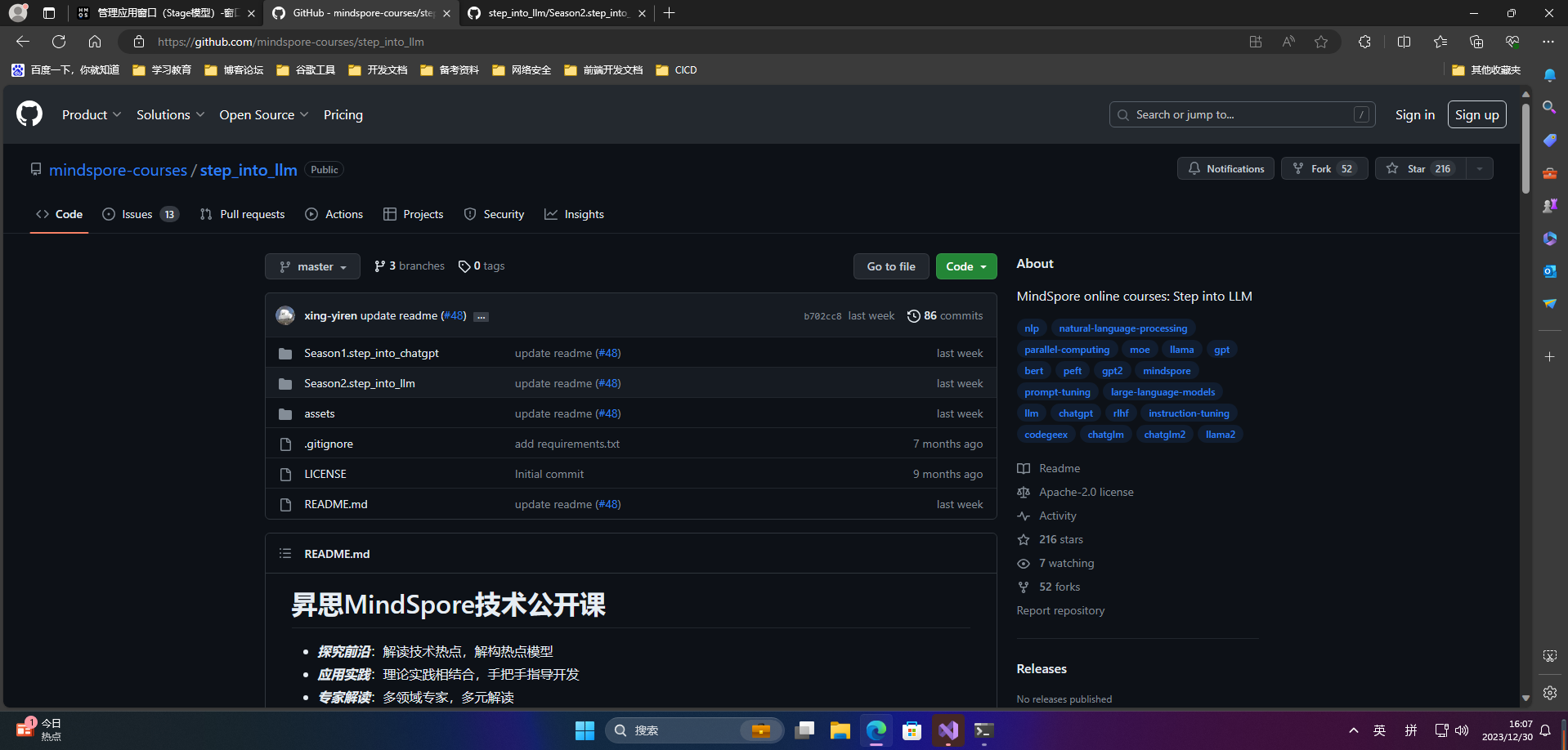Open the Season2.step_into_llm folder
This screenshot has height=750, width=1568.
(x=360, y=383)
